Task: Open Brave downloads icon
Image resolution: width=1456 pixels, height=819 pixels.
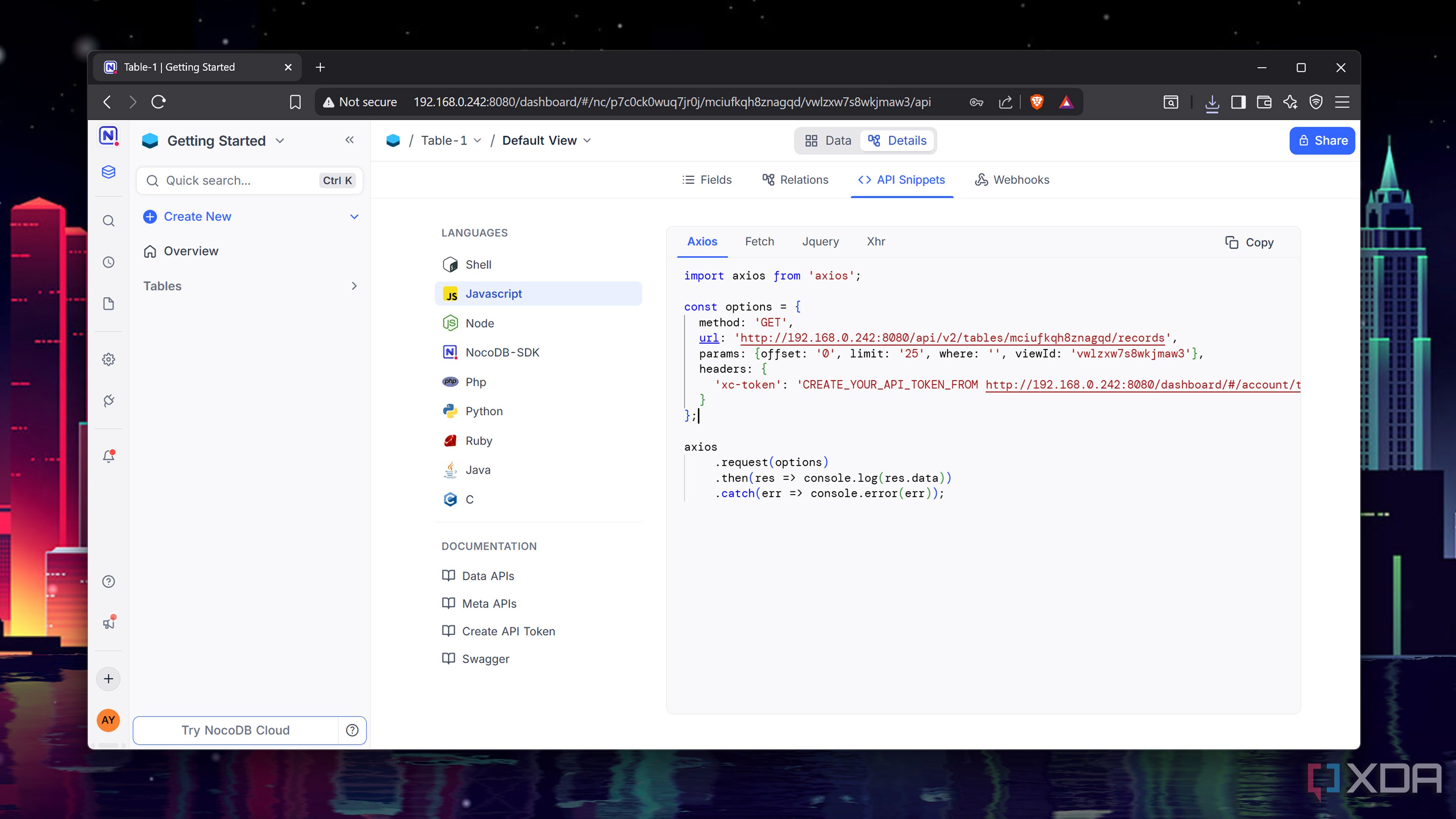Action: coord(1212,102)
